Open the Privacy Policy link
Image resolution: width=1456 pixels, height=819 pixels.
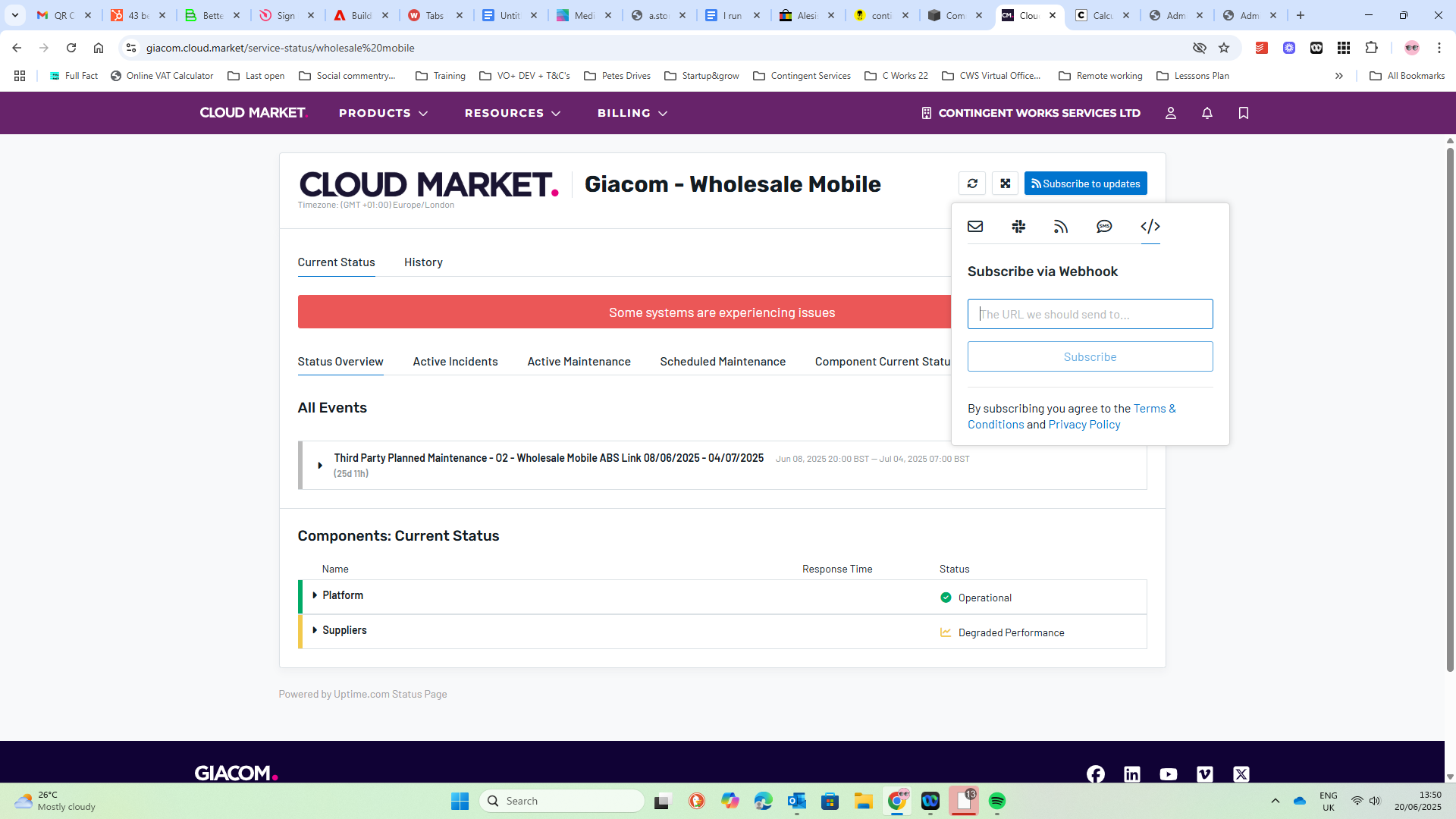click(x=1084, y=425)
